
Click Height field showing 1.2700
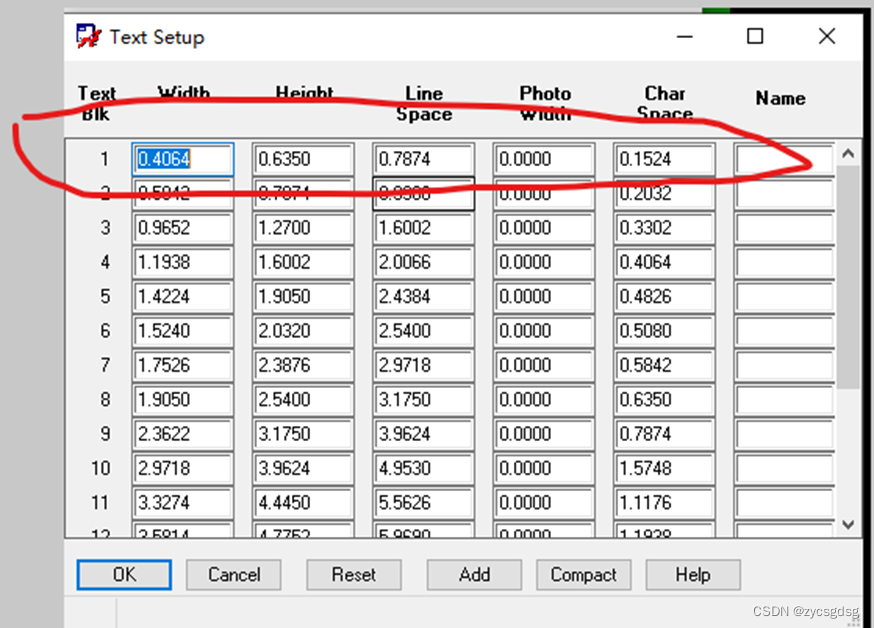coord(303,228)
